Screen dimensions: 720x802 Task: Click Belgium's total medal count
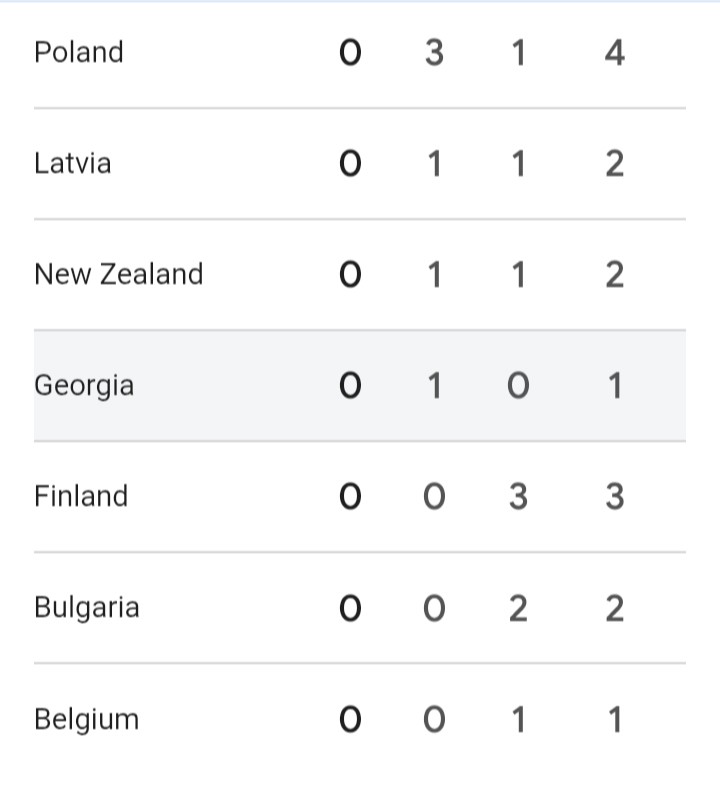click(x=614, y=720)
